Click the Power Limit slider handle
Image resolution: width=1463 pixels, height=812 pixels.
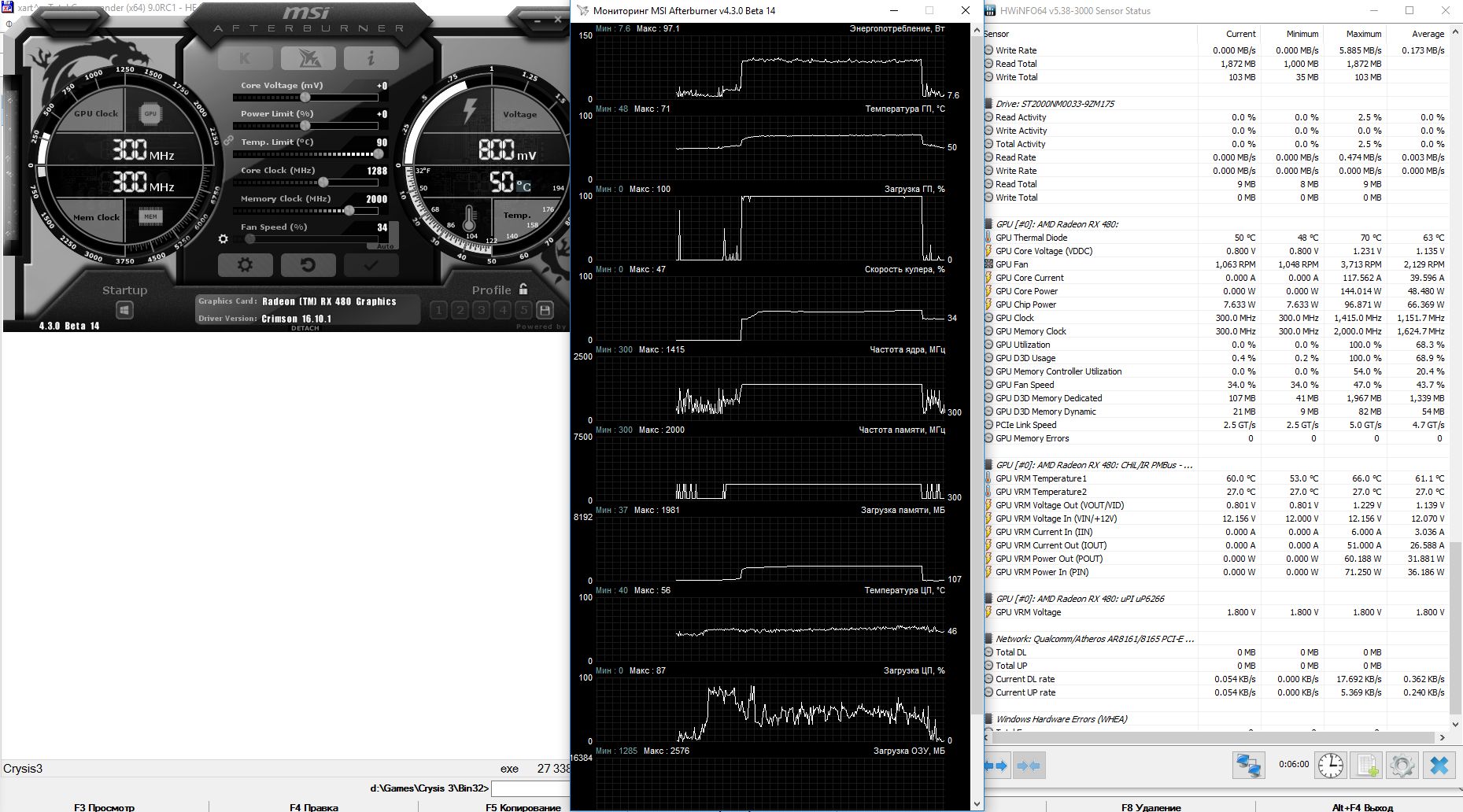pyautogui.click(x=305, y=126)
